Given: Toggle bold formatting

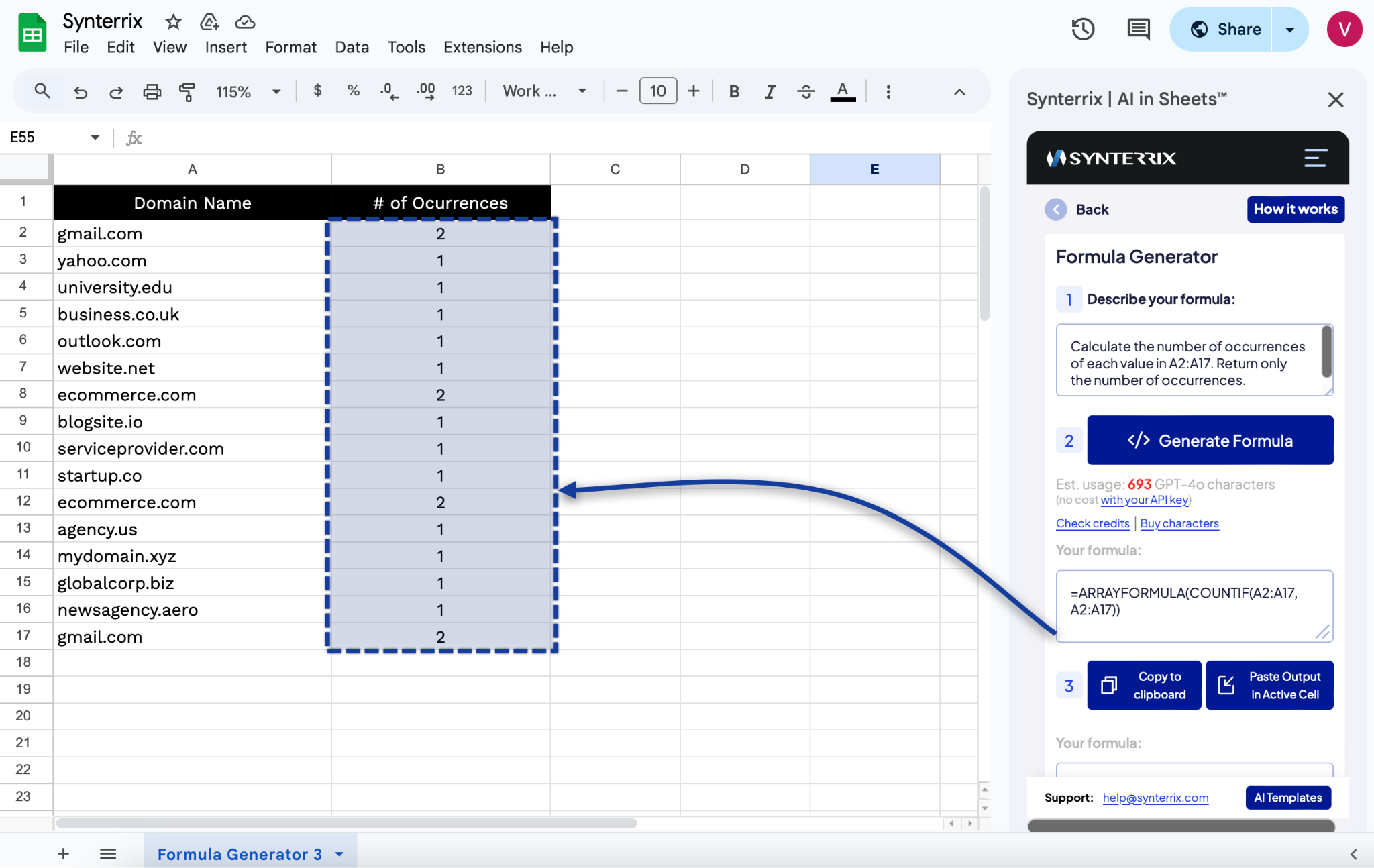Looking at the screenshot, I should 734,91.
